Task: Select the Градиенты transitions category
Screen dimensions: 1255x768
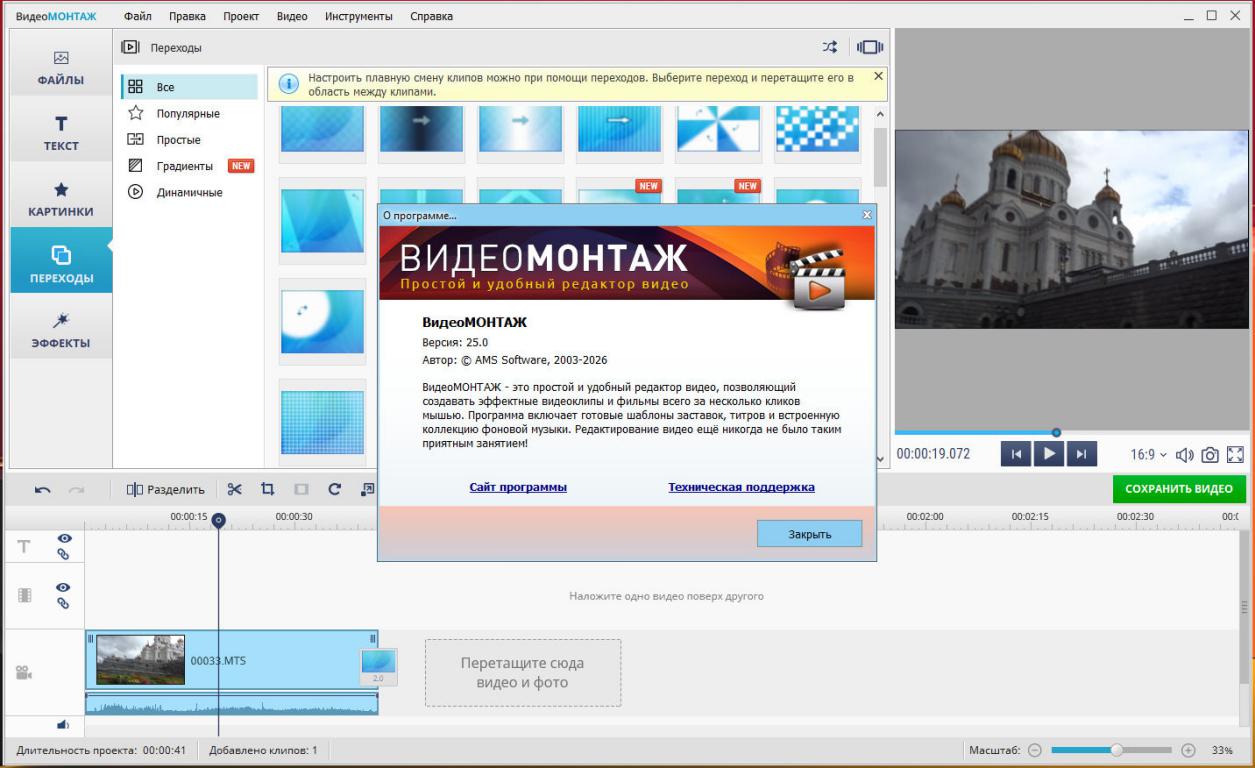Action: tap(184, 166)
